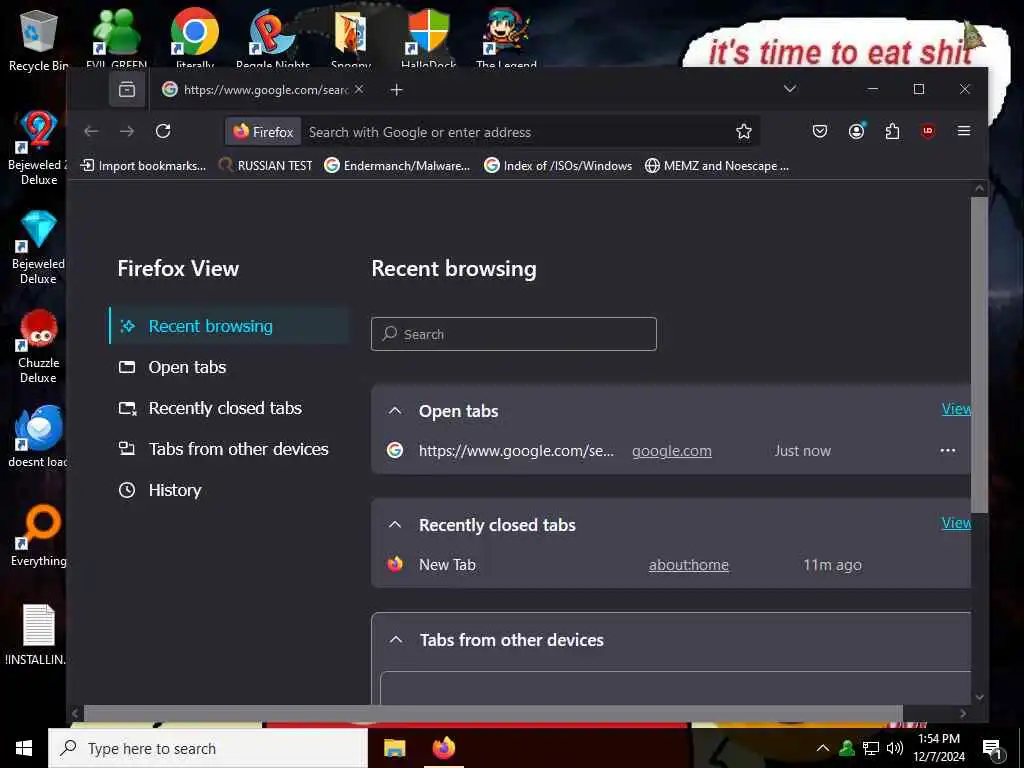The image size is (1024, 768).
Task: Open the Pocket save icon
Action: click(x=820, y=131)
